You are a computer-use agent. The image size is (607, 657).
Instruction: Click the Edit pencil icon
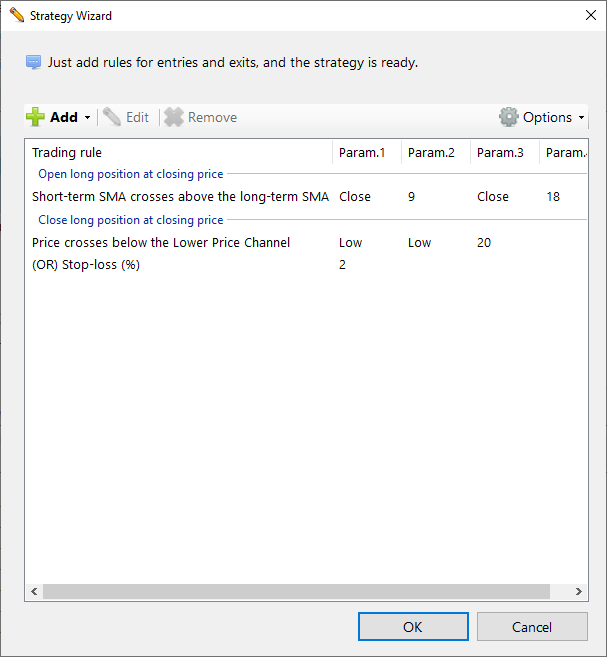coord(111,117)
